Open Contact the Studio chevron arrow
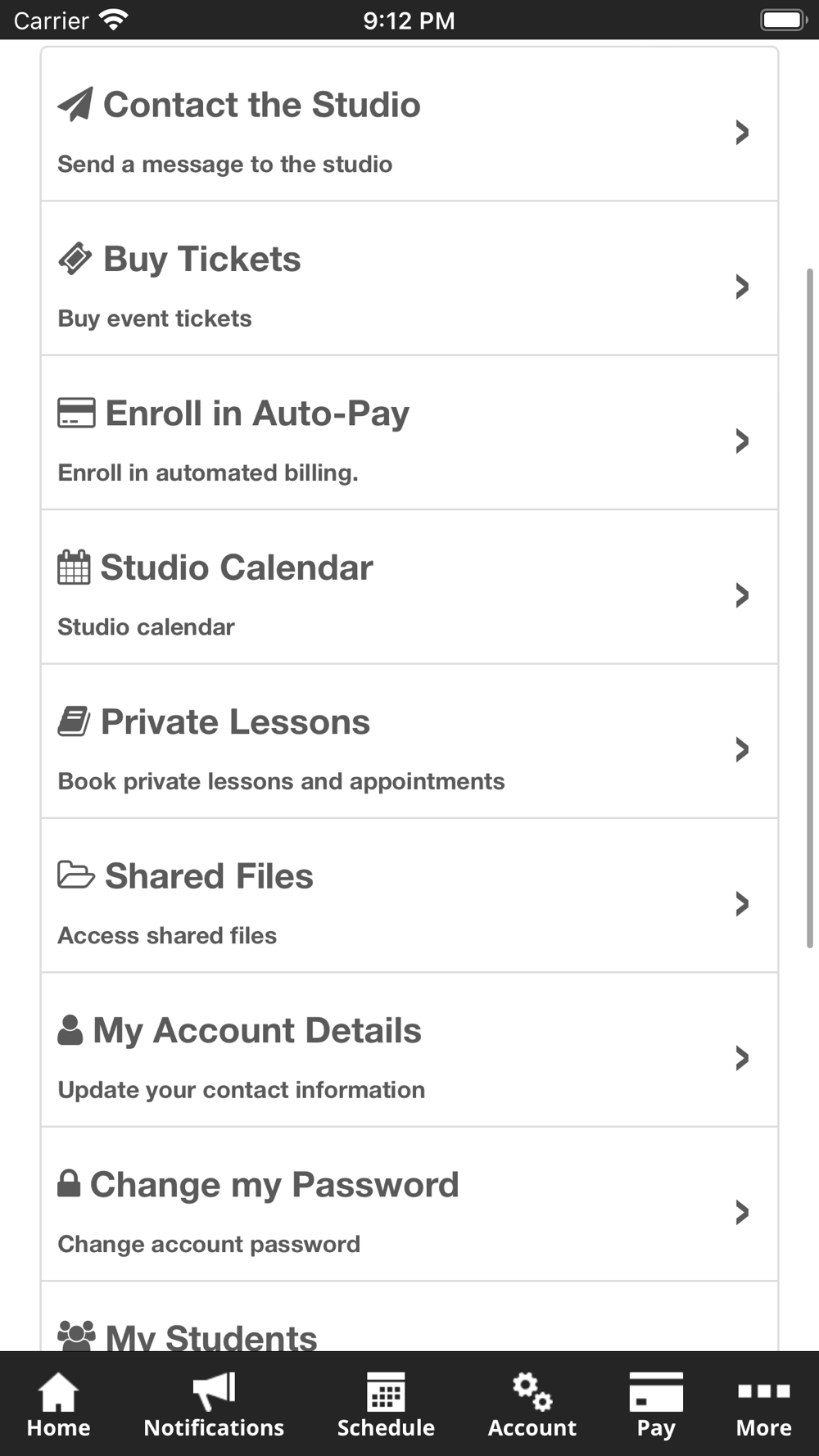 pos(742,132)
